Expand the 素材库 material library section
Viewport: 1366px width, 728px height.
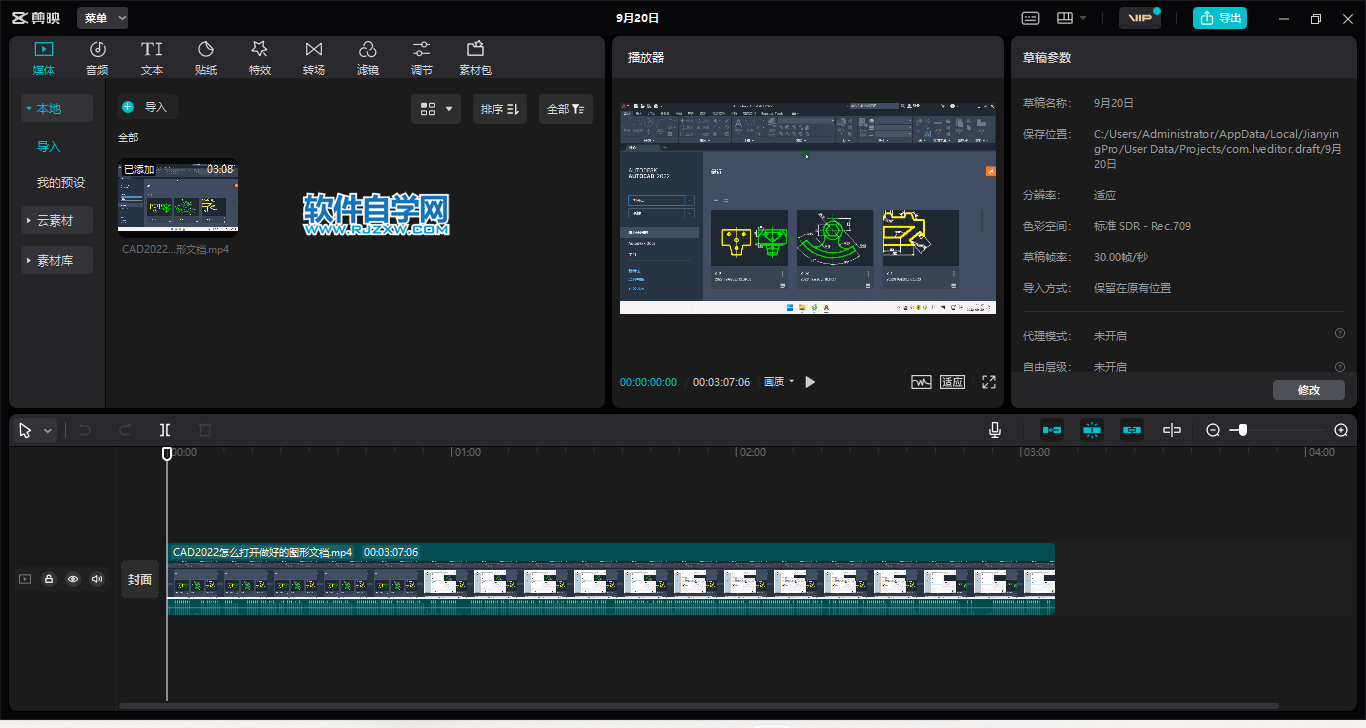[x=57, y=260]
